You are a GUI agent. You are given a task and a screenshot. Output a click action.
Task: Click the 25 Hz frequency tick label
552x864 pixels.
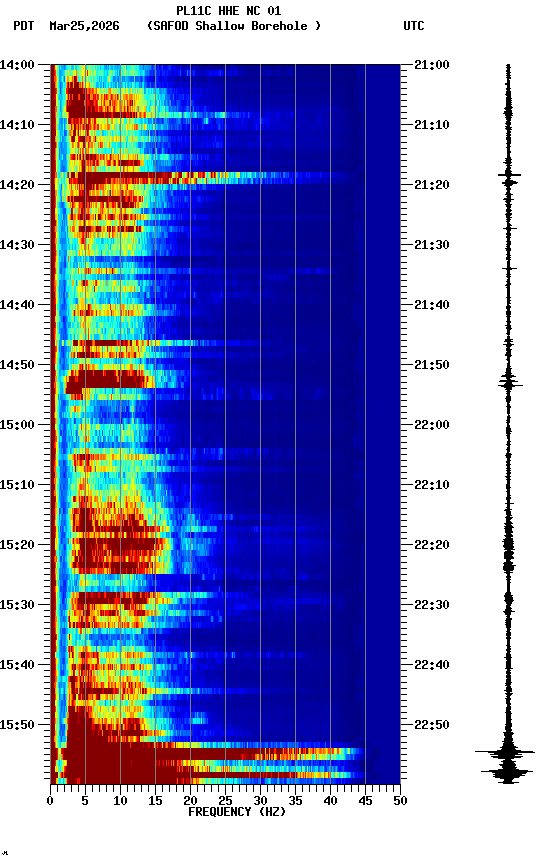tap(225, 801)
